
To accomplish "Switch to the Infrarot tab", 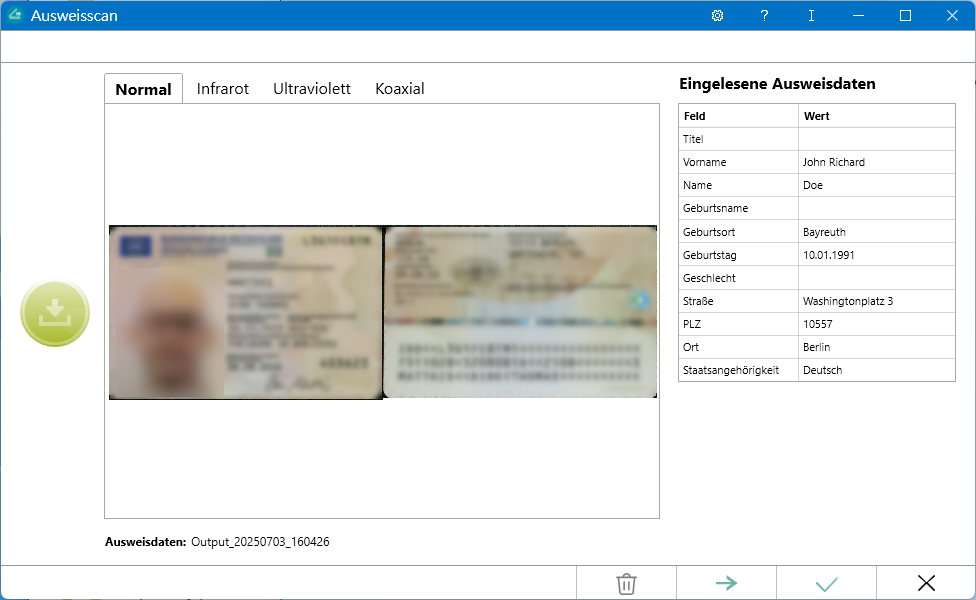I will (x=222, y=88).
